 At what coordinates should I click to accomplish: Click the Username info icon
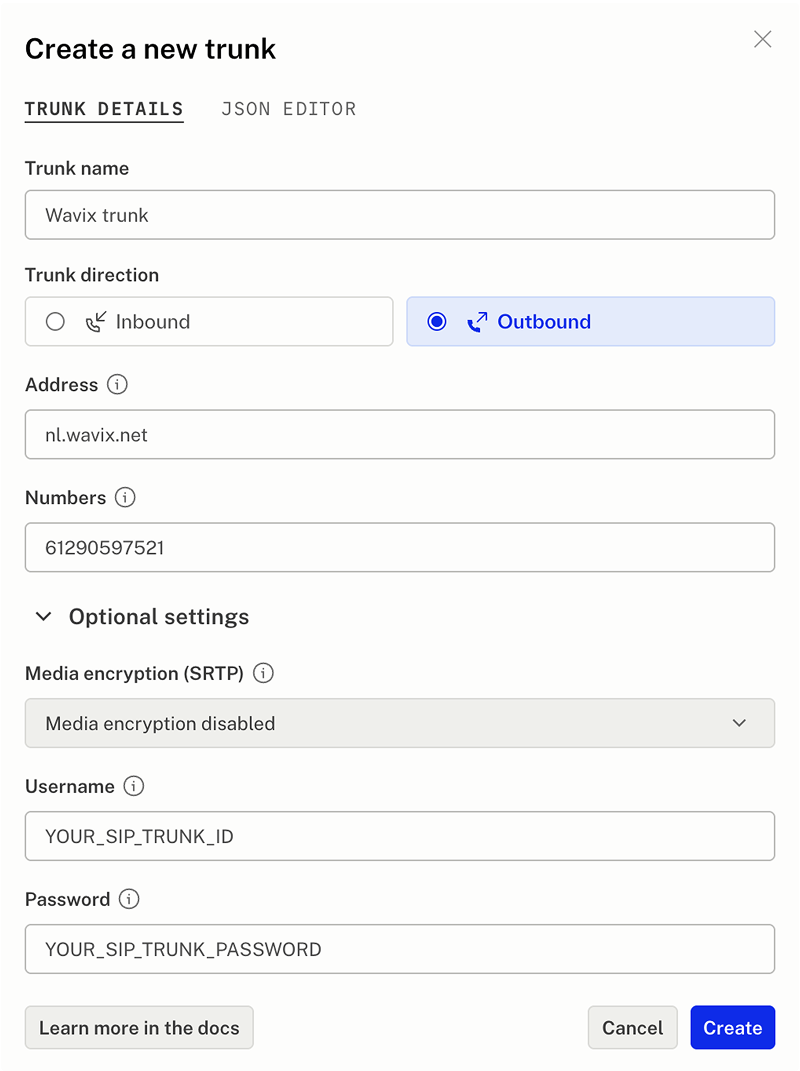click(134, 787)
